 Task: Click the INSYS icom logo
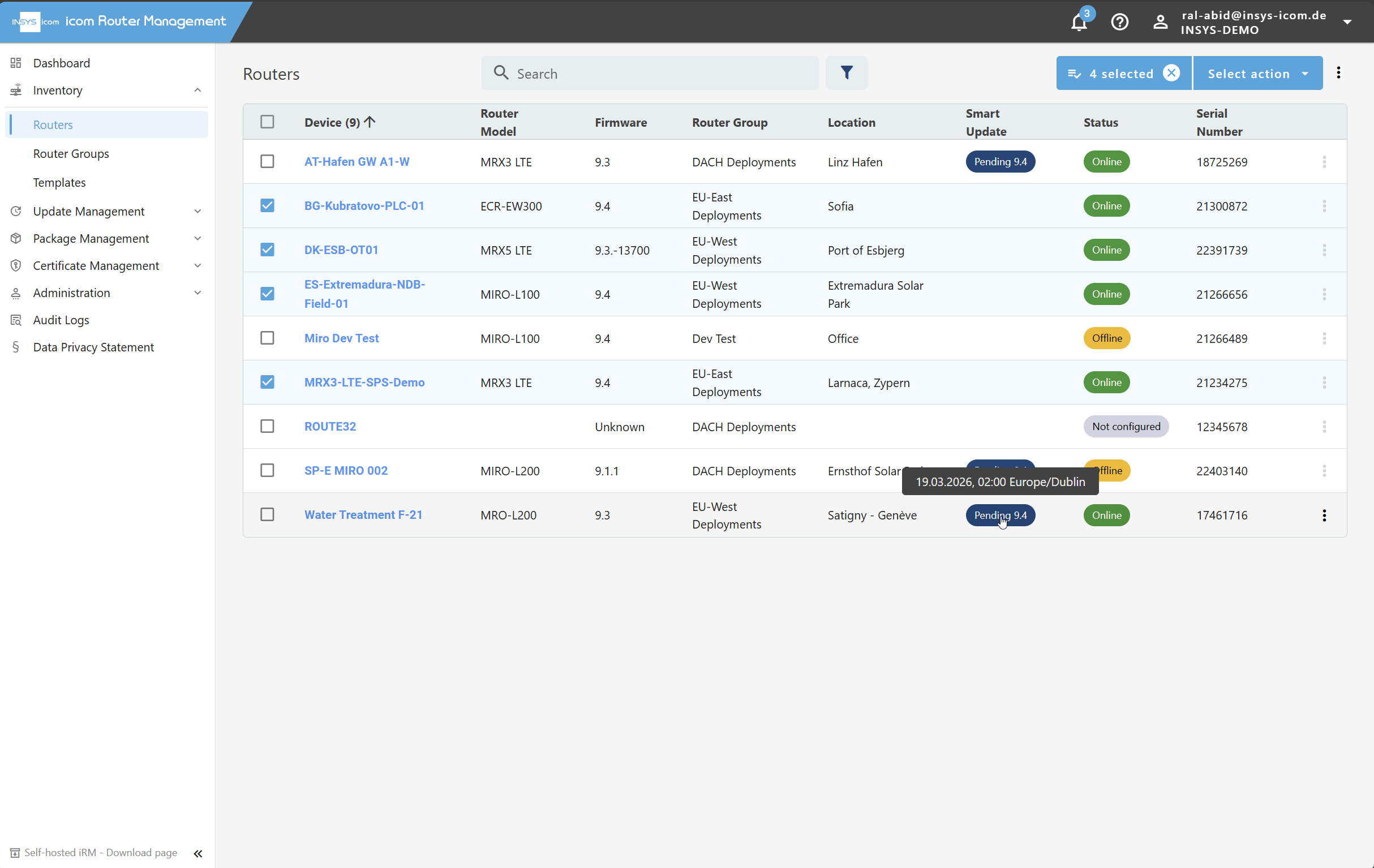tap(36, 22)
